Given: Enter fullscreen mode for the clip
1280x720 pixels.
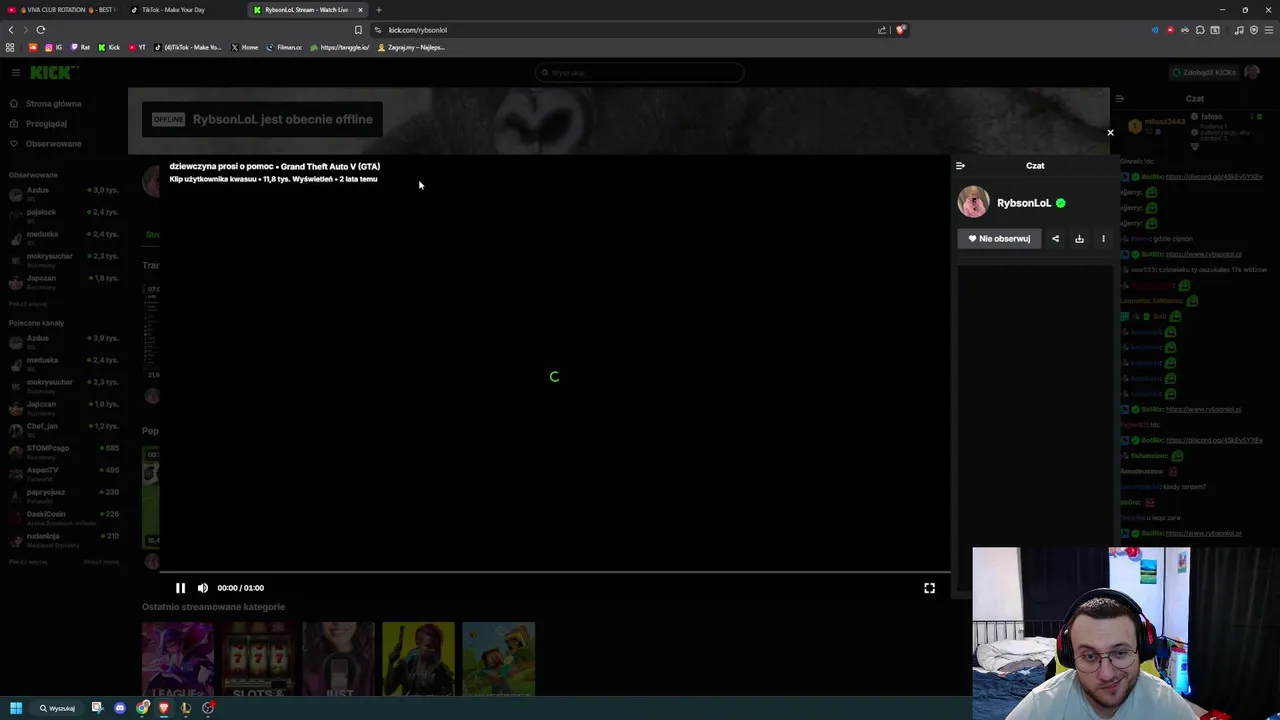Looking at the screenshot, I should coord(929,588).
